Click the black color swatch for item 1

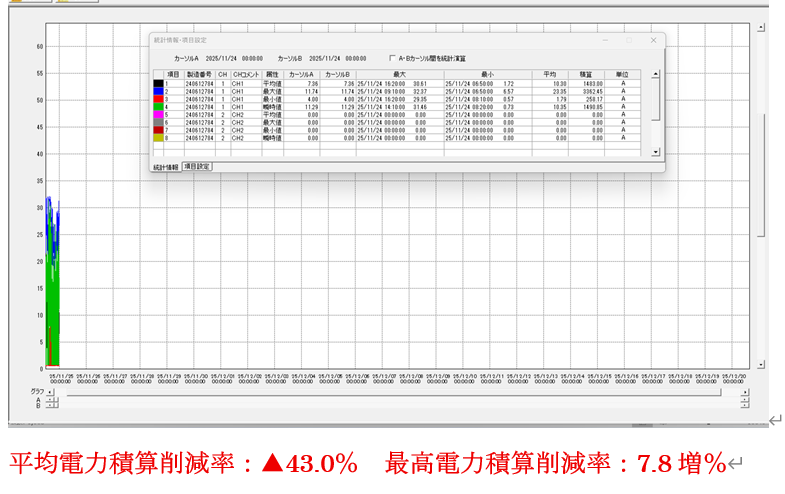point(157,83)
